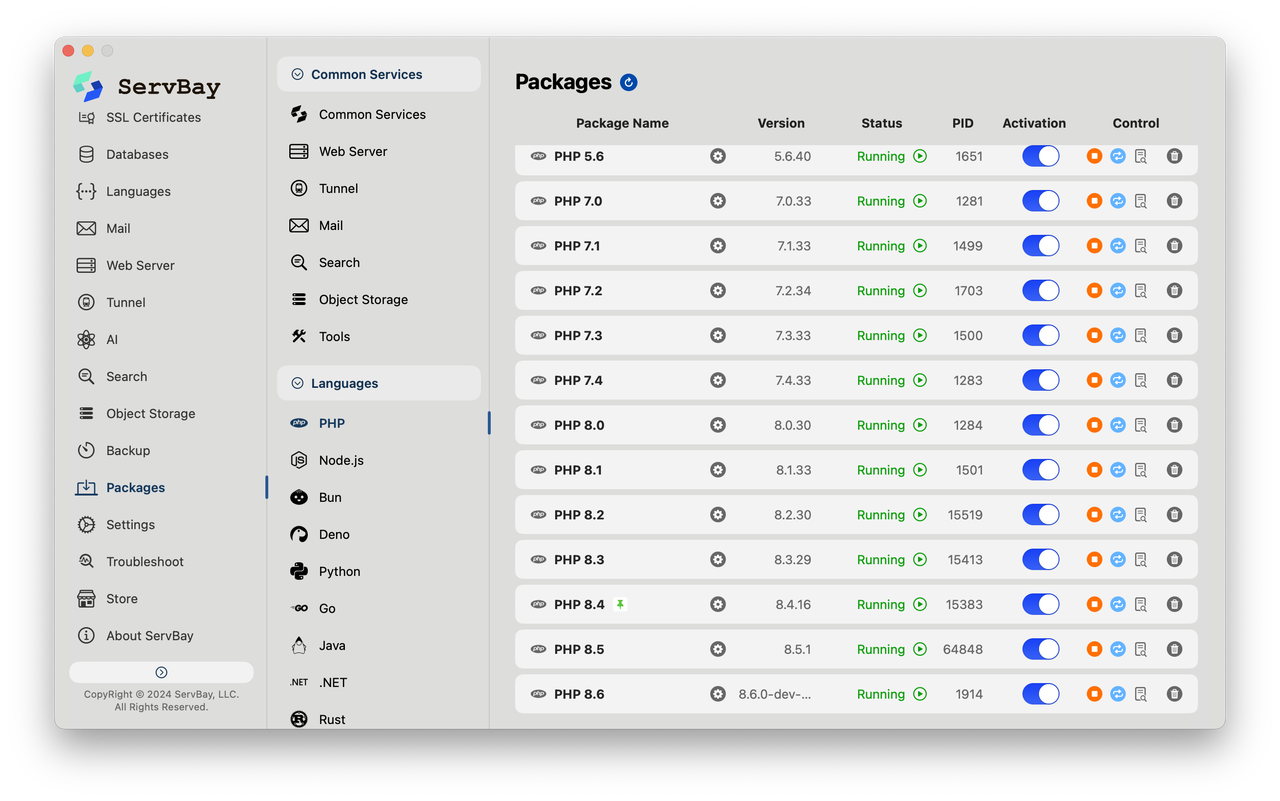Toggle activation switch for PHP 8.0
The height and width of the screenshot is (801, 1280).
pyautogui.click(x=1041, y=425)
